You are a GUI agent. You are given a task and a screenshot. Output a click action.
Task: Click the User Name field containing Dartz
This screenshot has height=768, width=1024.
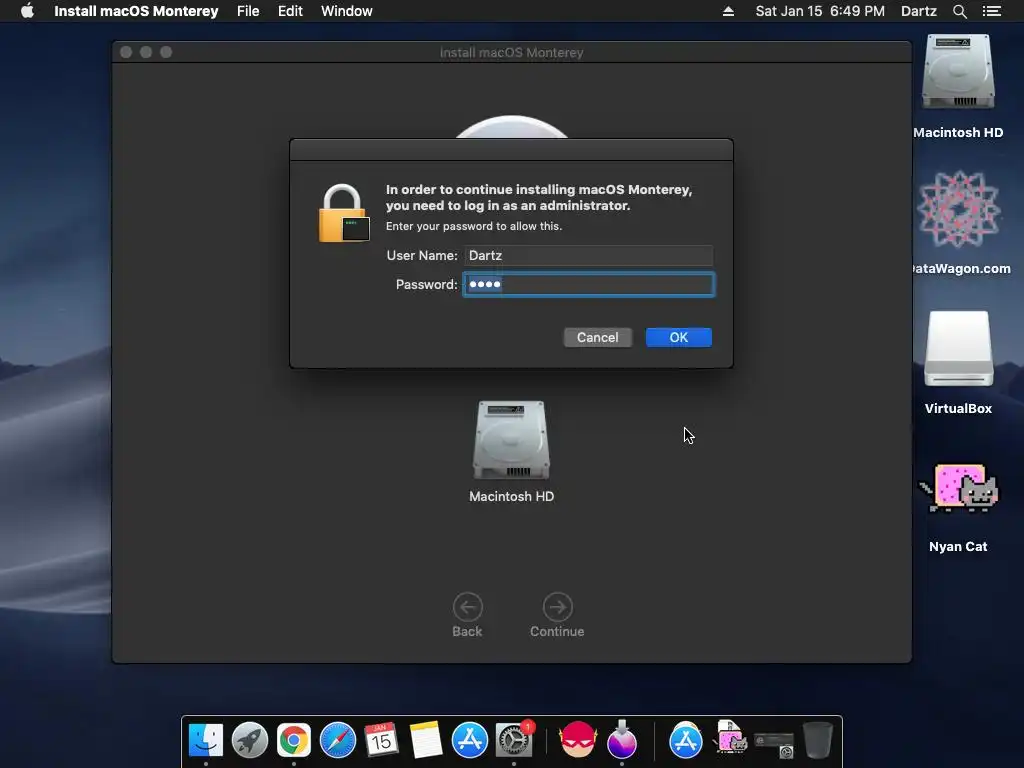point(588,255)
